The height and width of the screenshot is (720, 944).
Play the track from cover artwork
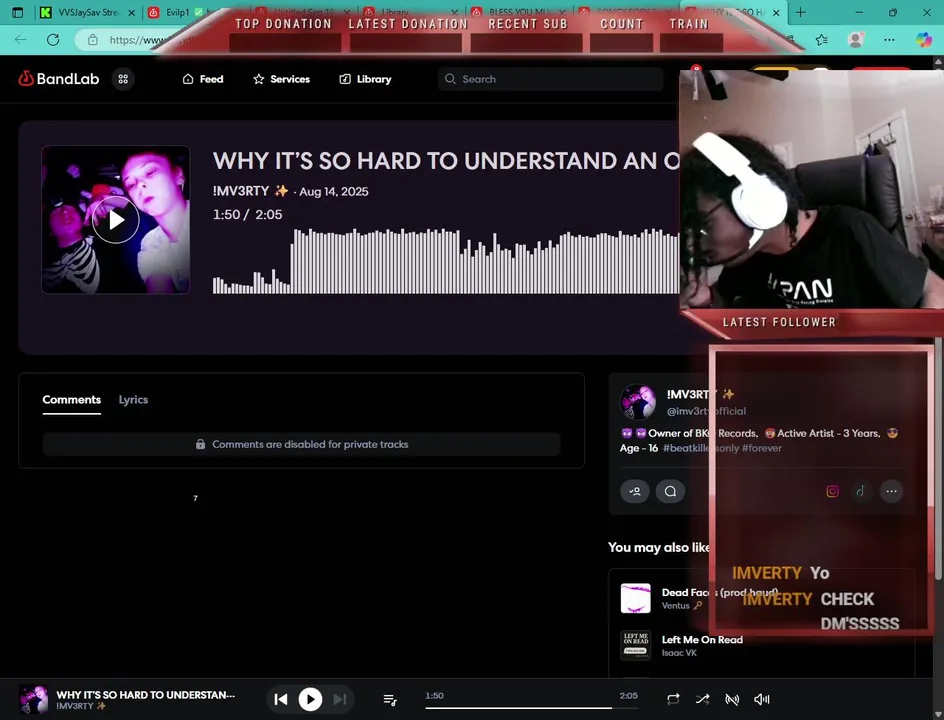click(x=116, y=220)
